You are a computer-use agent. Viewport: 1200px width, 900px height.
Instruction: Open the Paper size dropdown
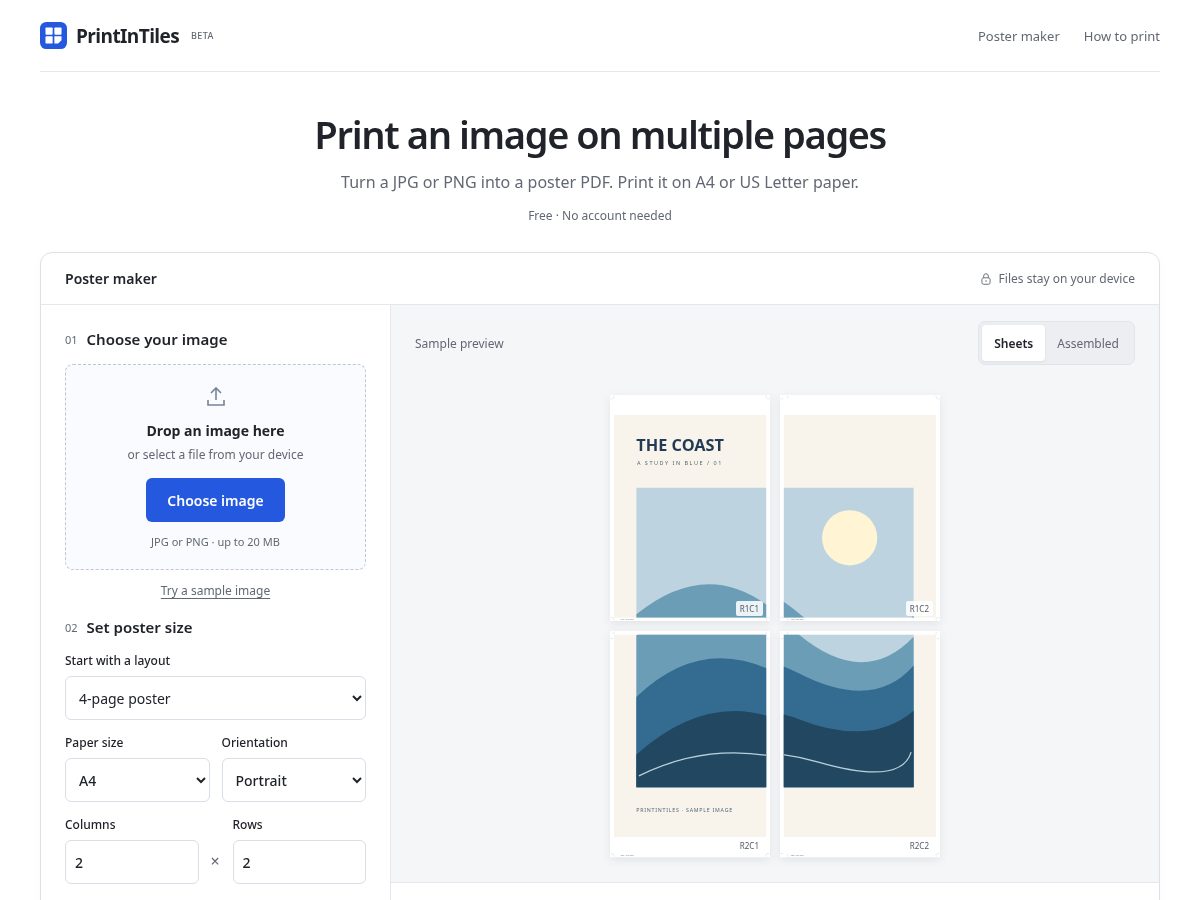[x=137, y=780]
